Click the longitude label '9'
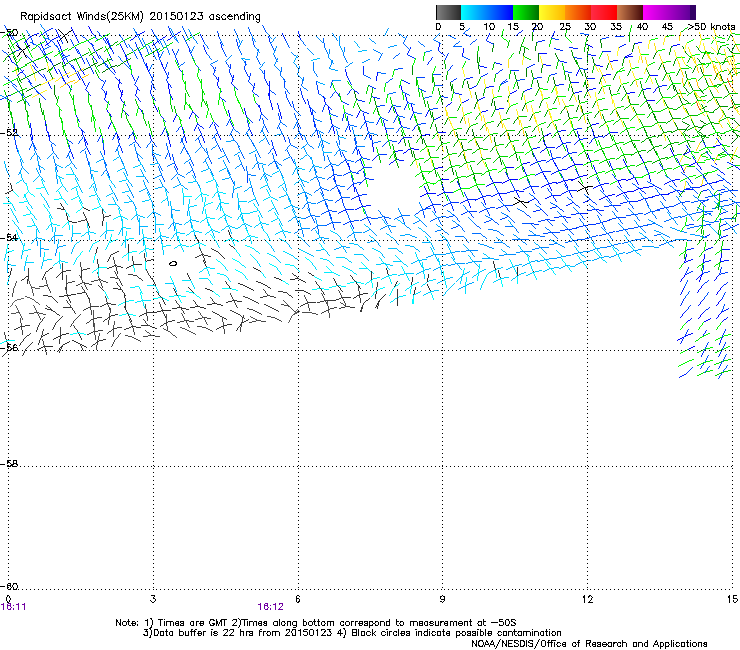 tap(442, 599)
